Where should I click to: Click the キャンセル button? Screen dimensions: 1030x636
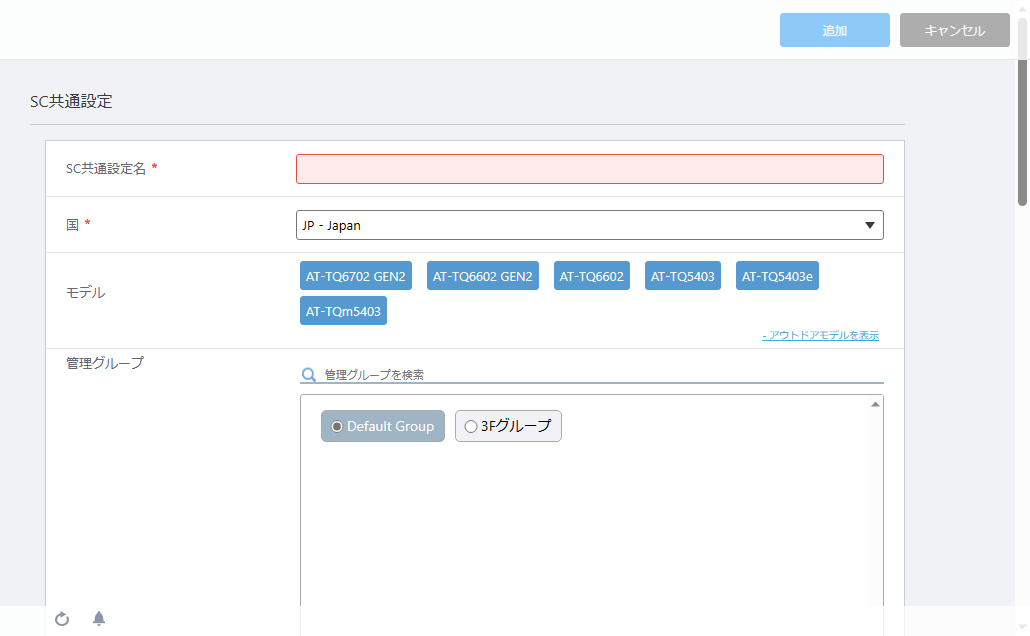point(954,30)
